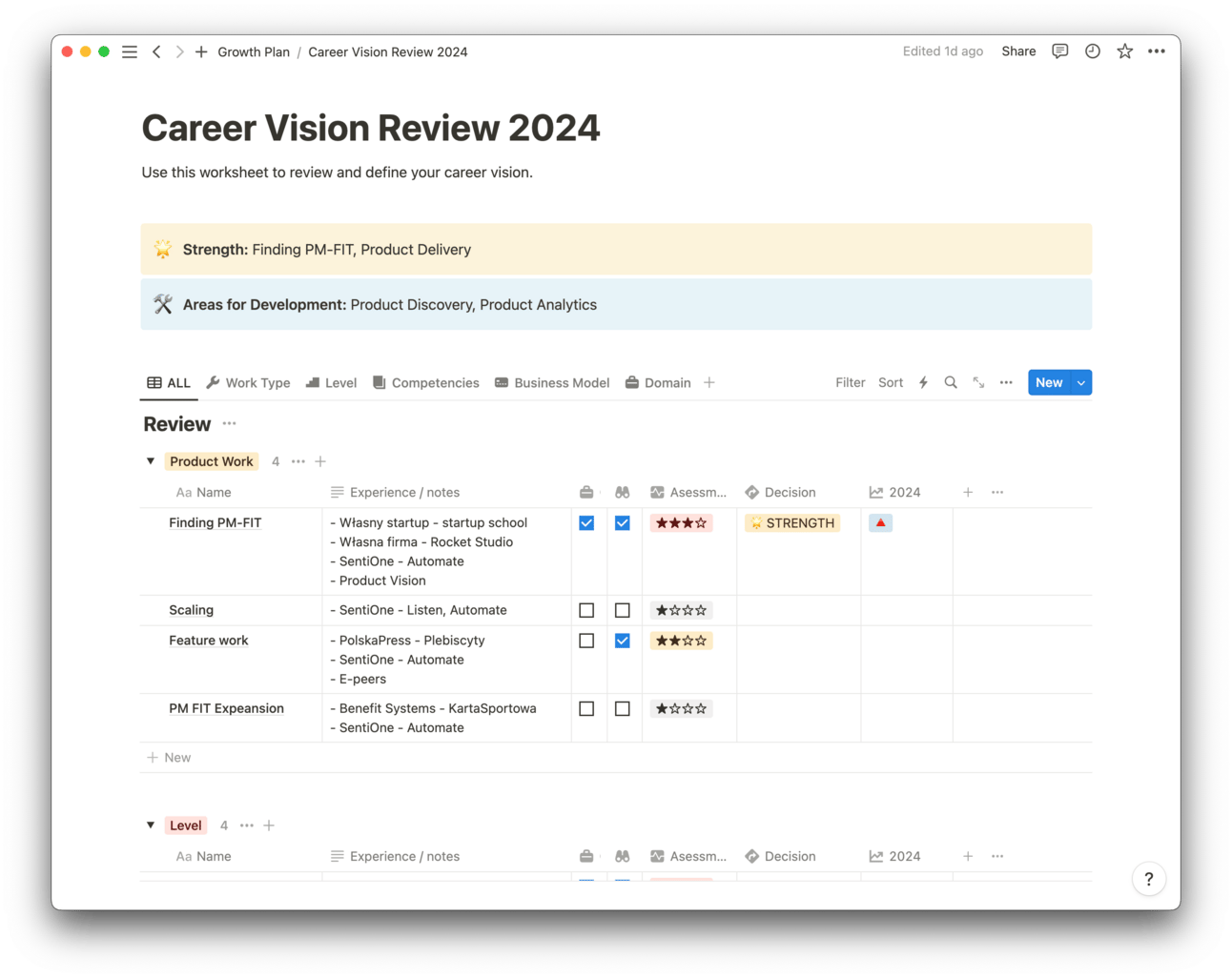
Task: Open the New button dropdown arrow
Action: point(1081,382)
